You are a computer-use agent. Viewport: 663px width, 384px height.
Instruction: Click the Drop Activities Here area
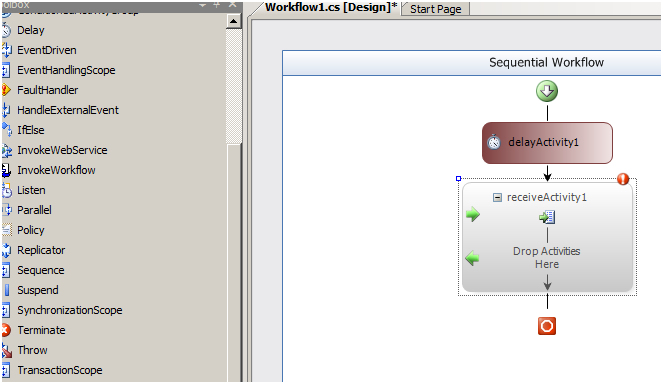pyautogui.click(x=547, y=258)
